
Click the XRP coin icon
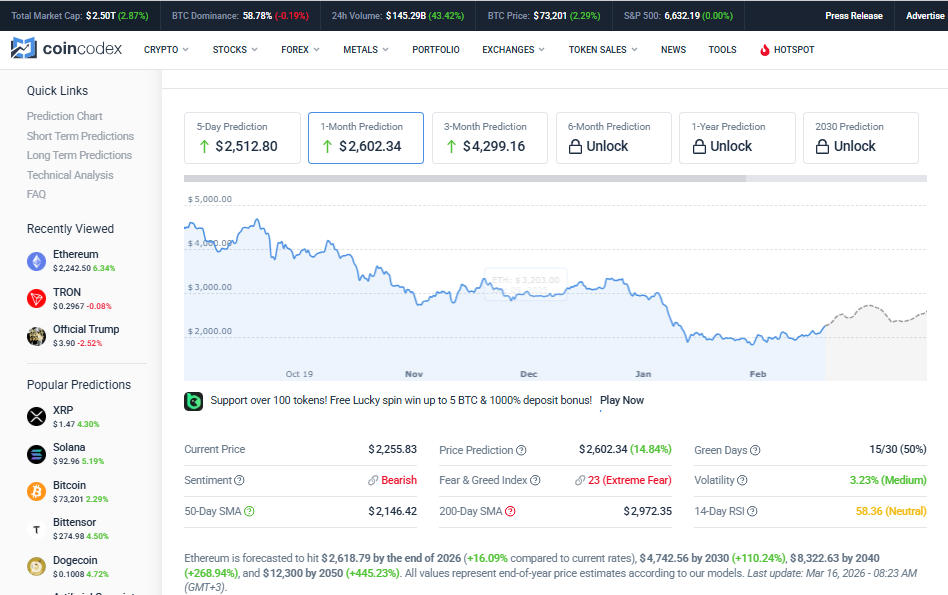37,416
